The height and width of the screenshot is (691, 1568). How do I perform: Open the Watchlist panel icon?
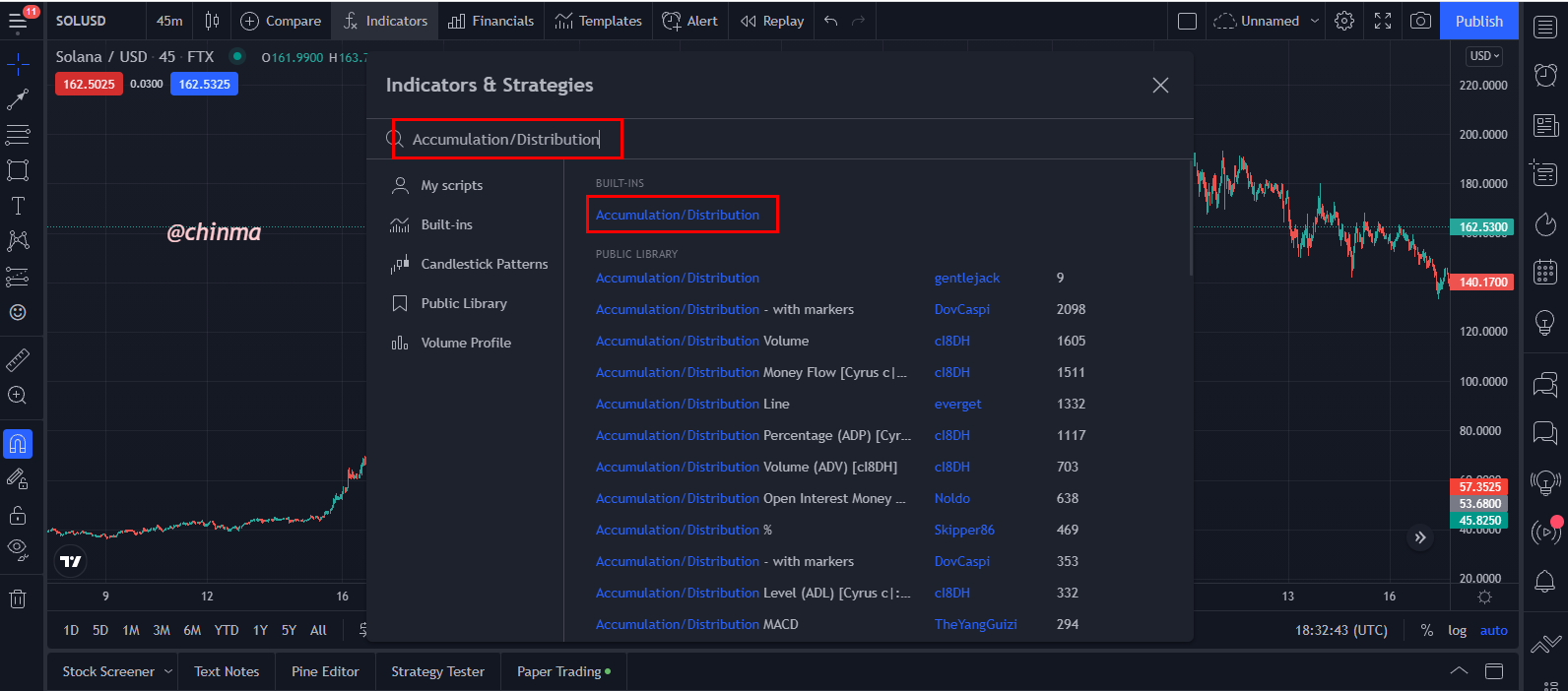click(x=1545, y=28)
